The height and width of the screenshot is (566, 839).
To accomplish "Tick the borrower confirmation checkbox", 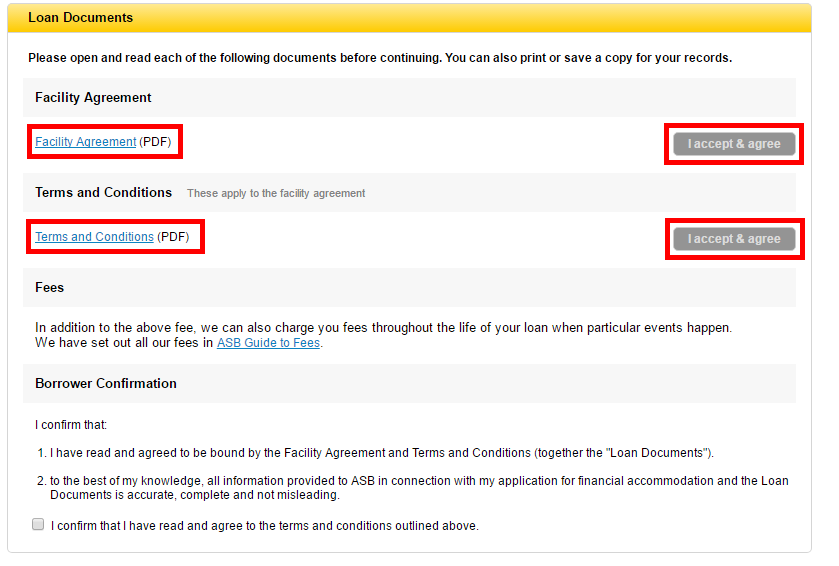I will point(38,524).
